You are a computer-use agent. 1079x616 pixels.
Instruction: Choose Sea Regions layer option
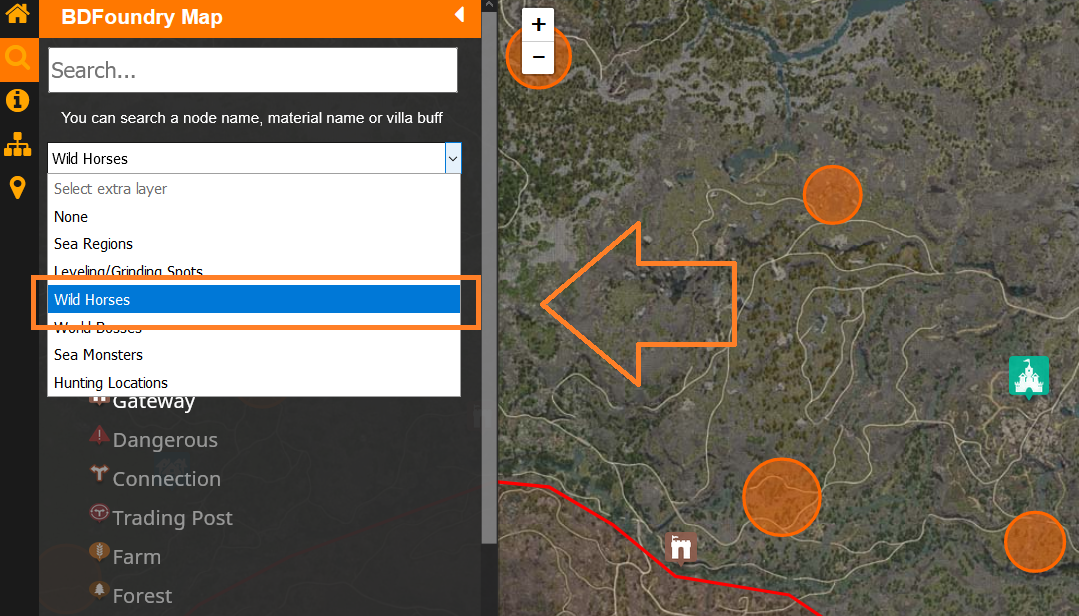coord(253,244)
